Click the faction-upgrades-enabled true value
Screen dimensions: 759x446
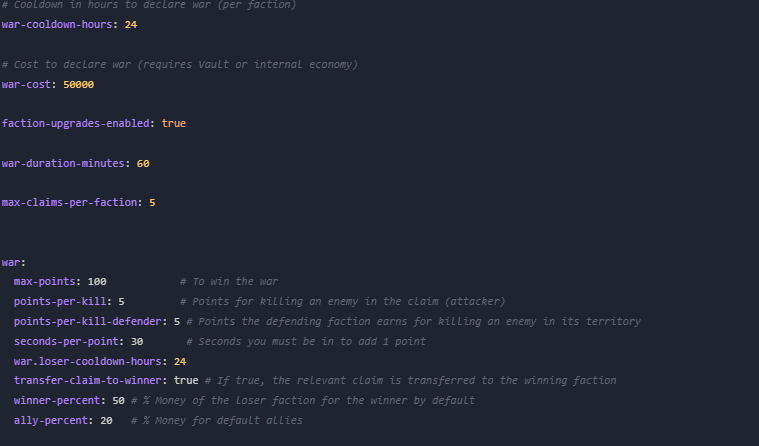pyautogui.click(x=174, y=123)
